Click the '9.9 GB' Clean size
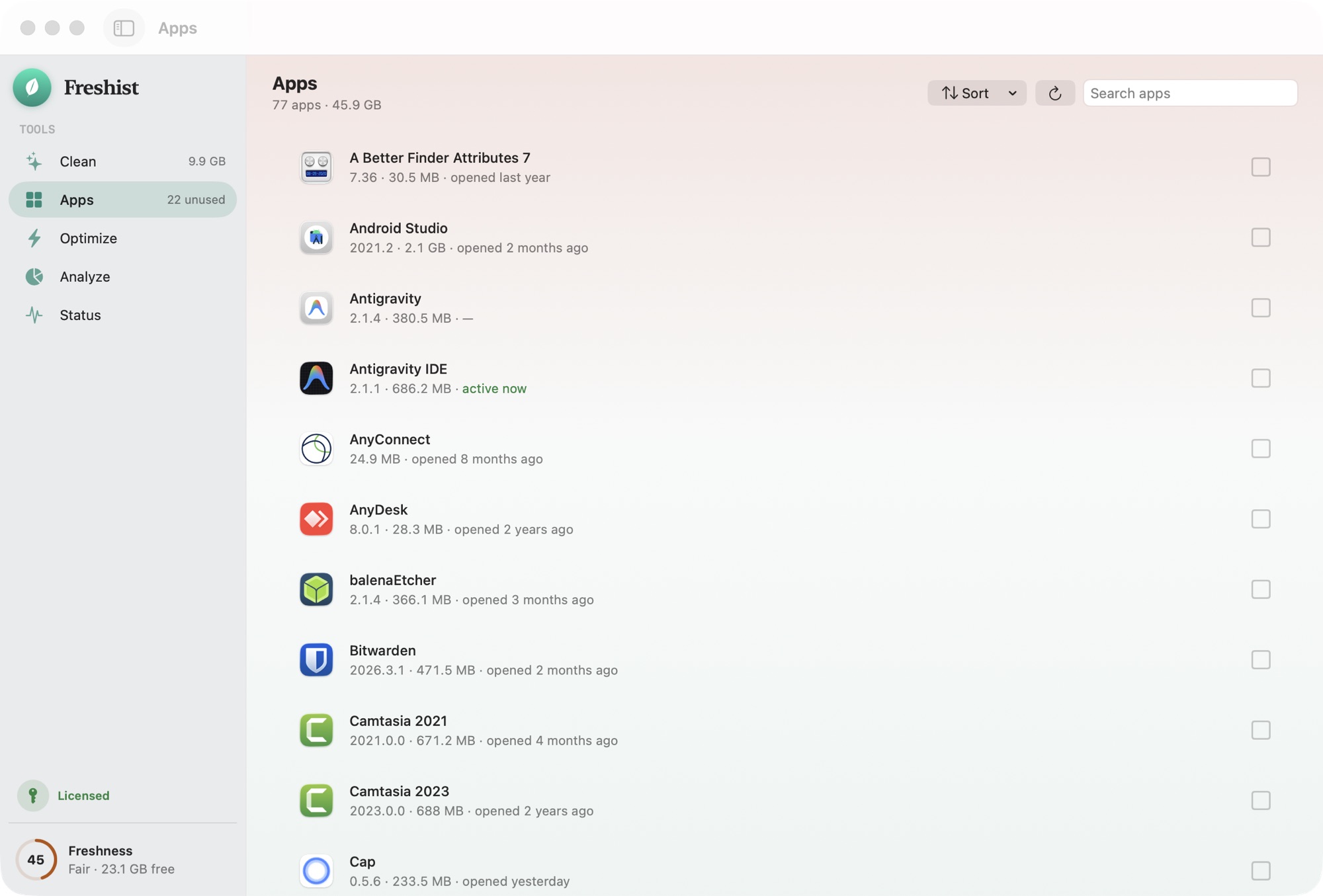1323x896 pixels. (206, 161)
